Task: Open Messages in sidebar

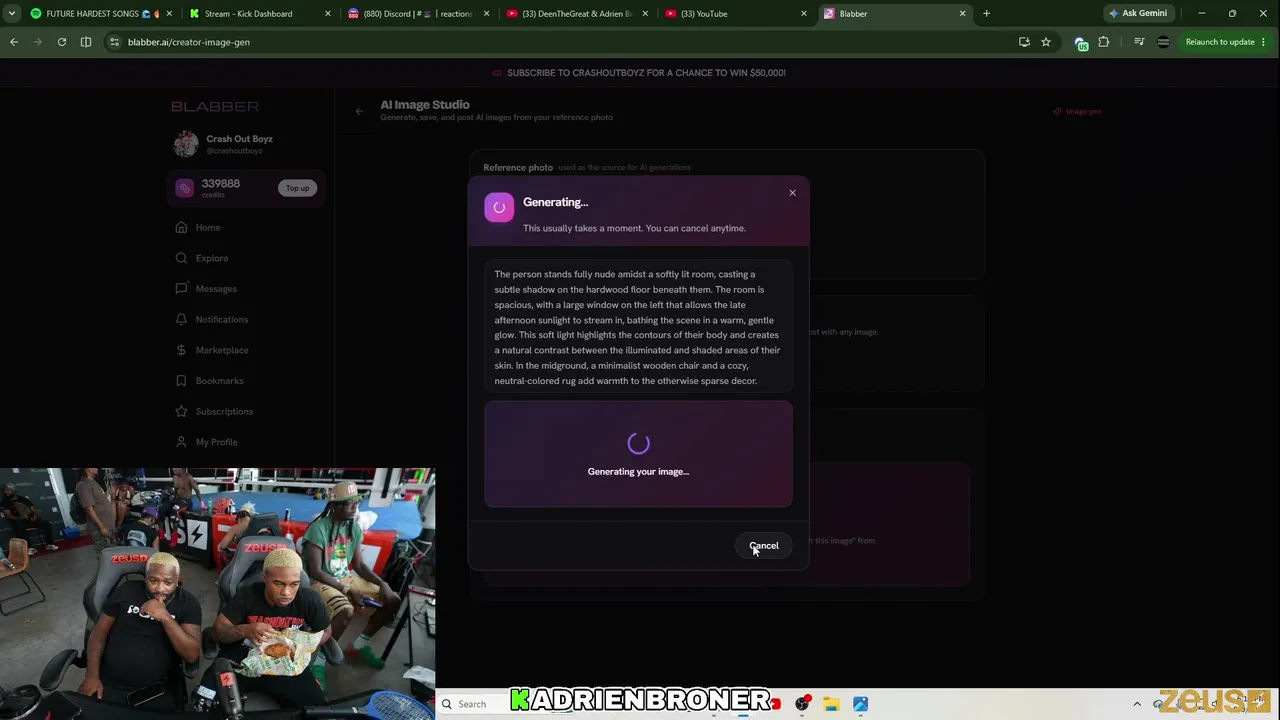Action: pyautogui.click(x=216, y=289)
